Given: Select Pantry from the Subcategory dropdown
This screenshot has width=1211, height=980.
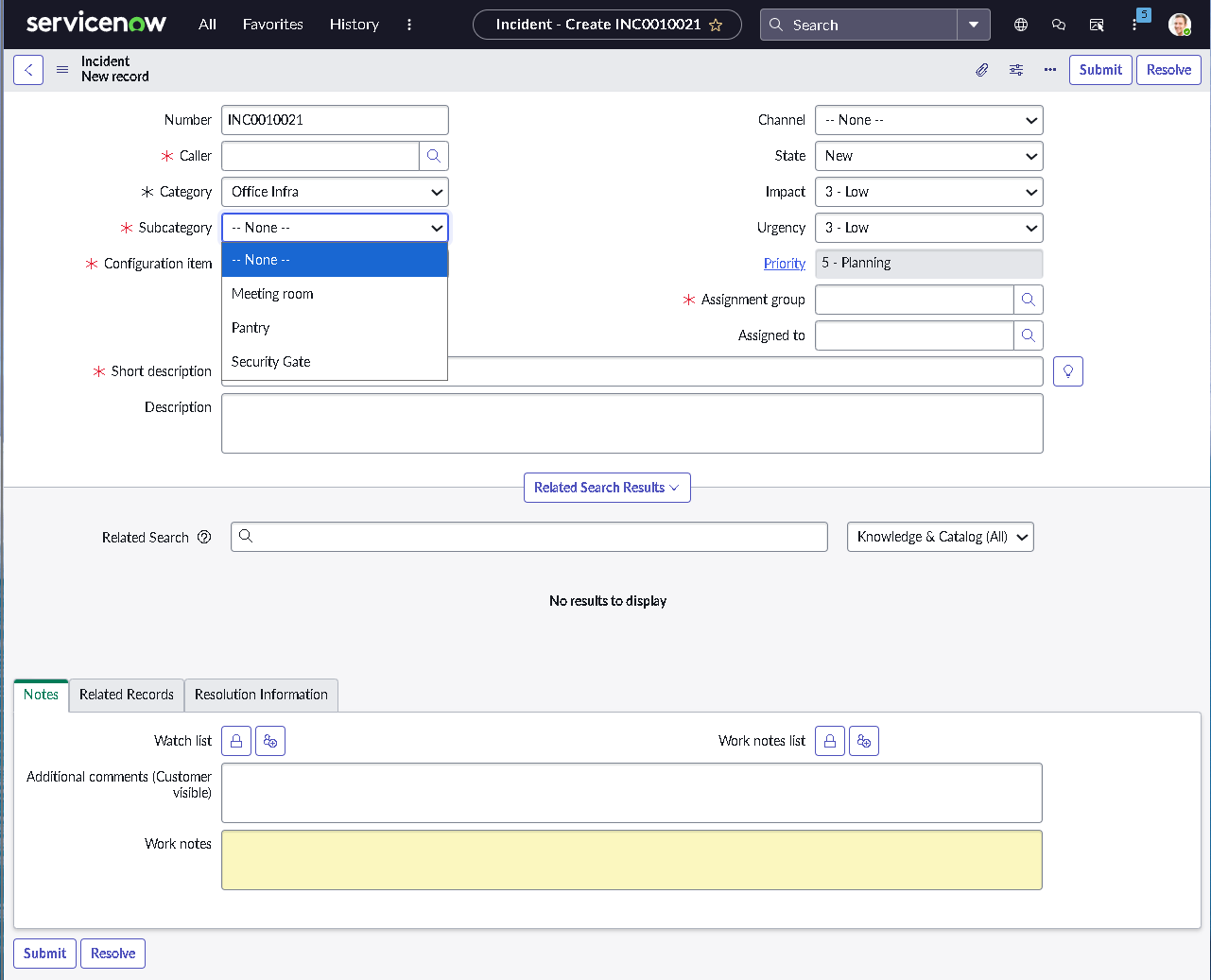Looking at the screenshot, I should point(250,327).
